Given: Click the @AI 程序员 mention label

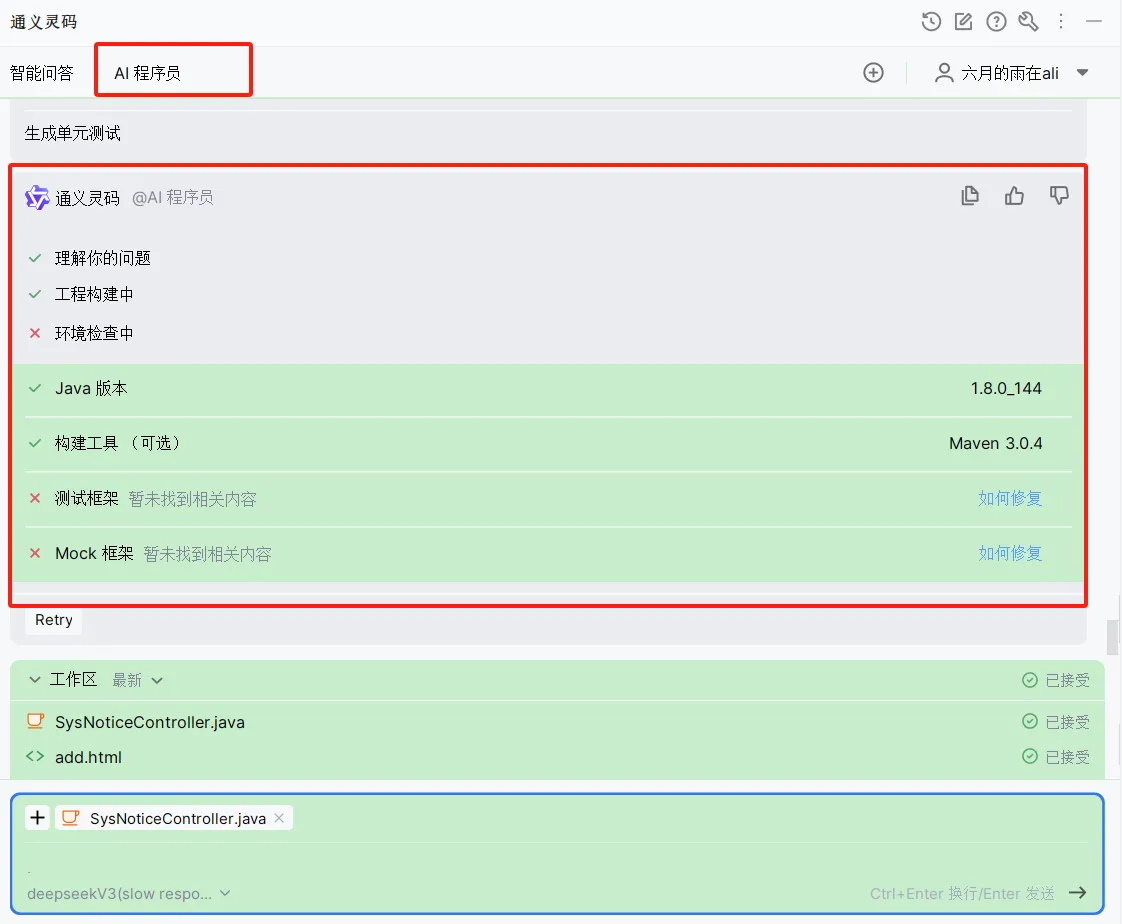Looking at the screenshot, I should coord(172,198).
